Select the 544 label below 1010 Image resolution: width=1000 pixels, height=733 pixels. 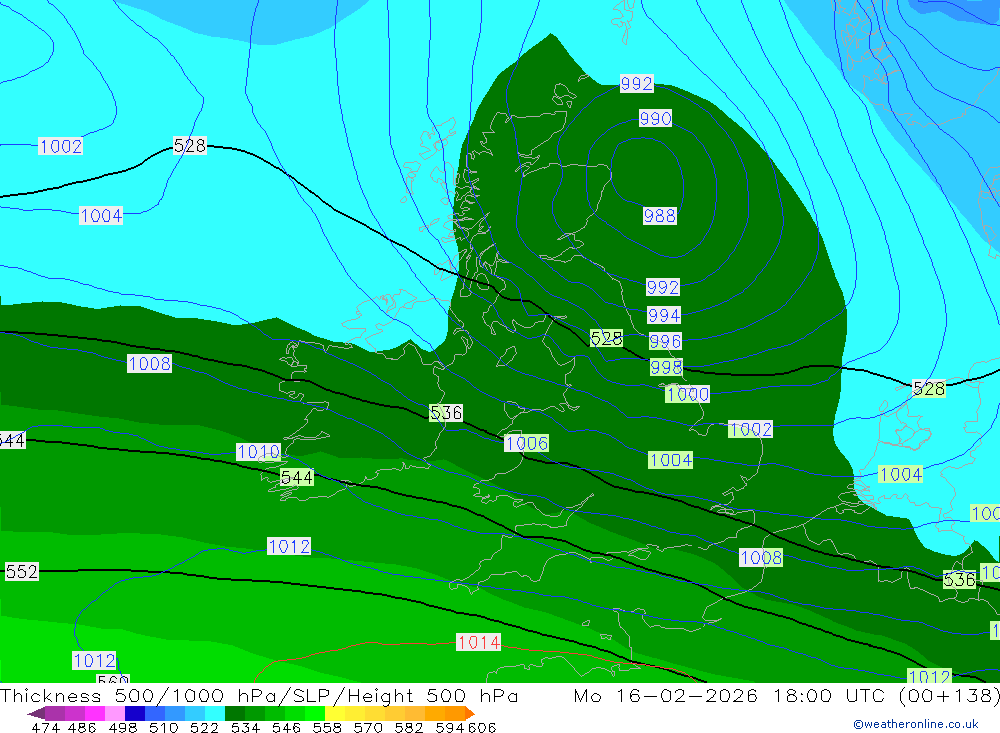coord(297,477)
